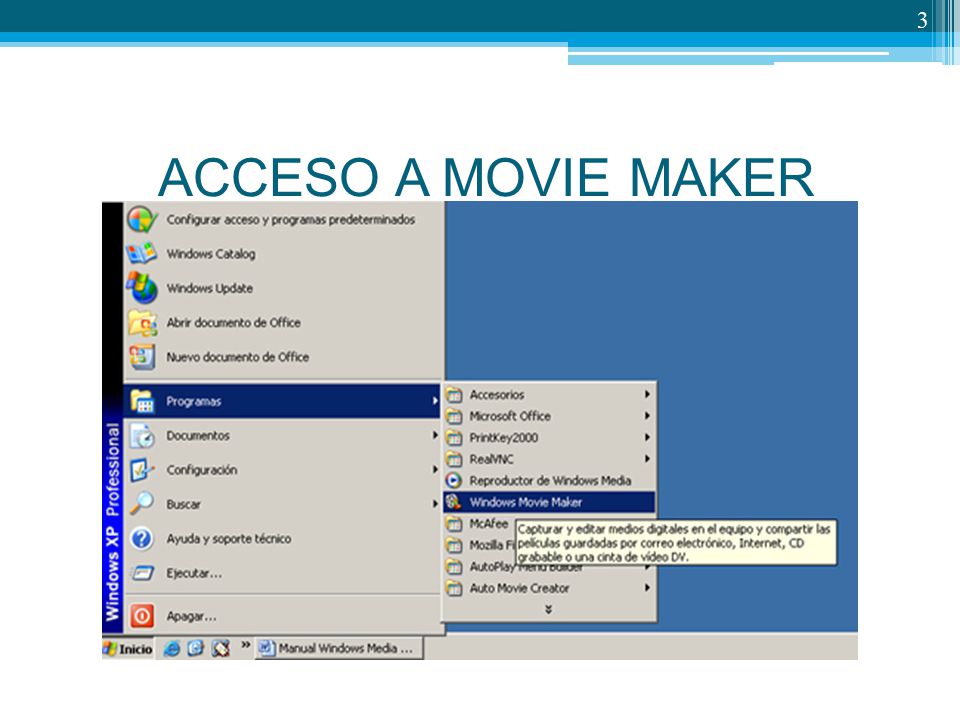Click the AutoPlay Menu Builder folder icon
Viewport: 960px width, 720px height.
pyautogui.click(x=454, y=566)
